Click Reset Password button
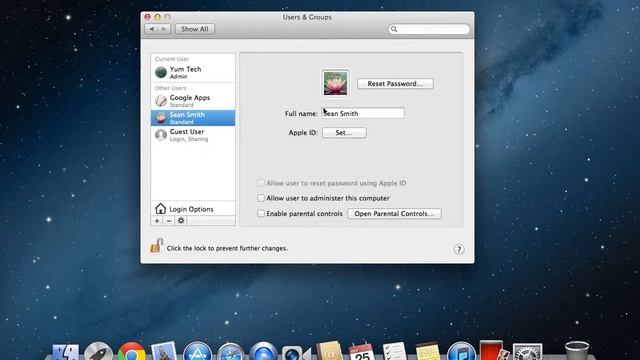The height and width of the screenshot is (360, 640). pyautogui.click(x=395, y=84)
